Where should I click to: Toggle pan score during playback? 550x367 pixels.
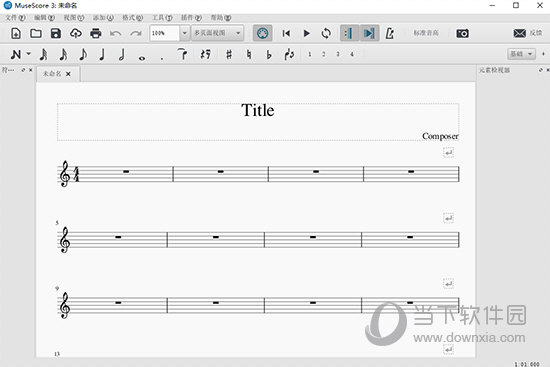(369, 33)
